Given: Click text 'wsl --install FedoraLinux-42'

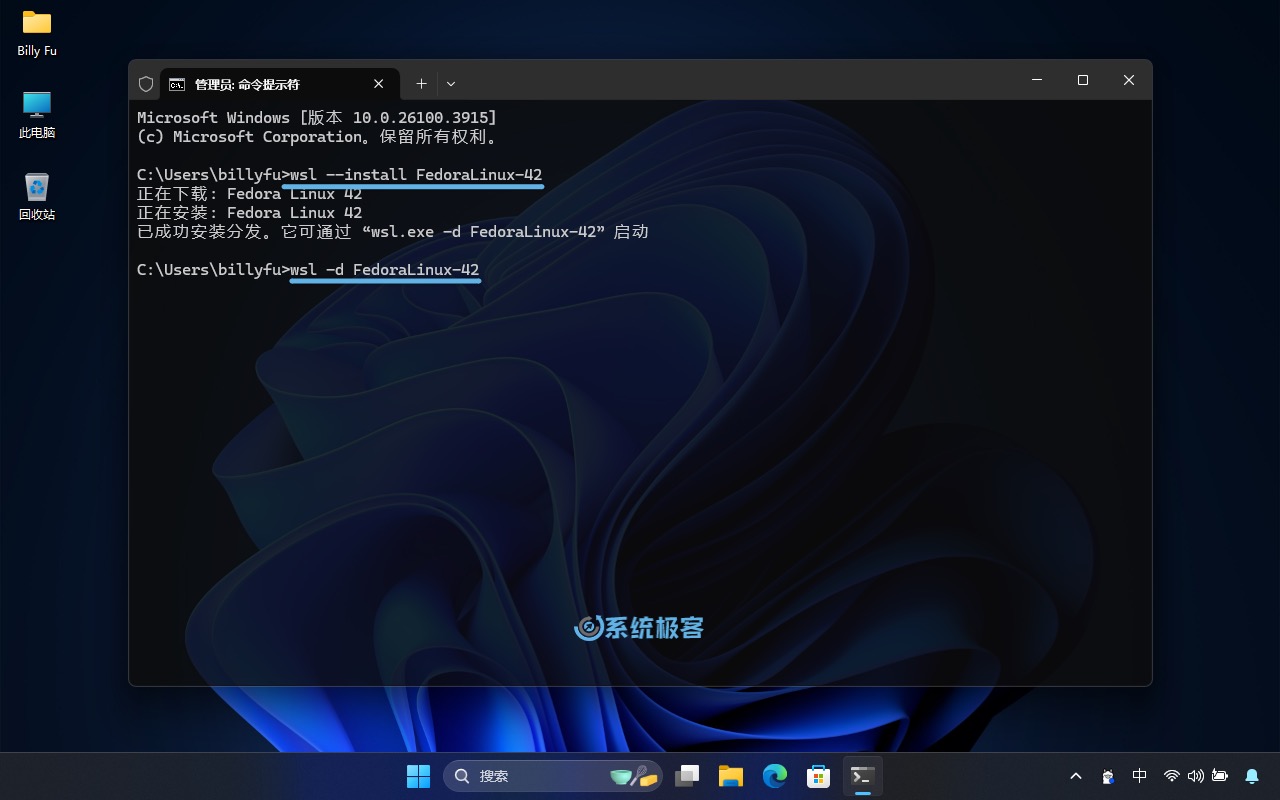Looking at the screenshot, I should pos(416,175).
